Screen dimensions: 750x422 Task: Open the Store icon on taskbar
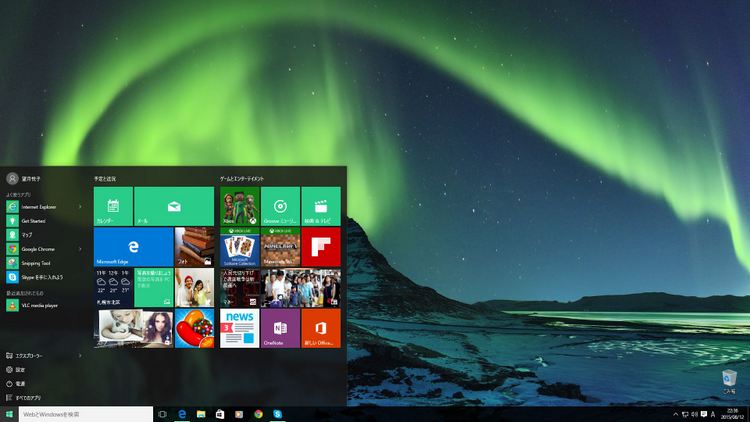[220, 414]
